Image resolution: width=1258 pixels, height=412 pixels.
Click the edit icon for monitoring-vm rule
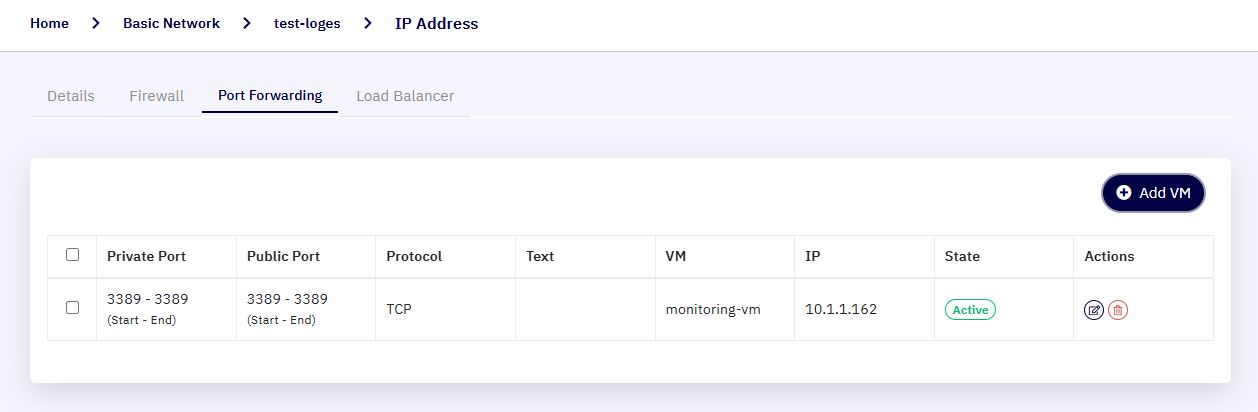pos(1094,310)
